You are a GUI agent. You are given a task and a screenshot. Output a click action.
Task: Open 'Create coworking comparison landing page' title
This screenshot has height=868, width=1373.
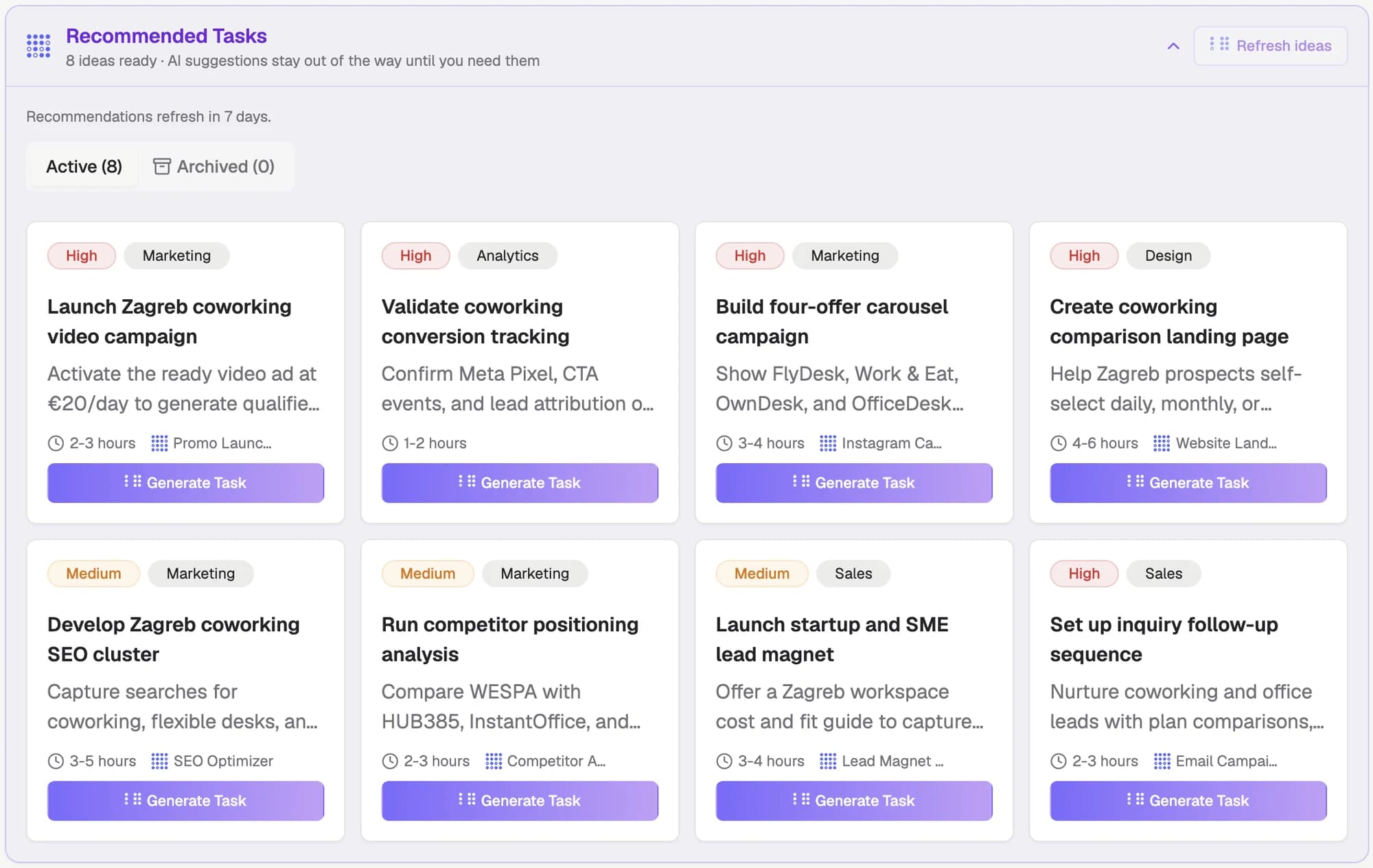coord(1169,321)
